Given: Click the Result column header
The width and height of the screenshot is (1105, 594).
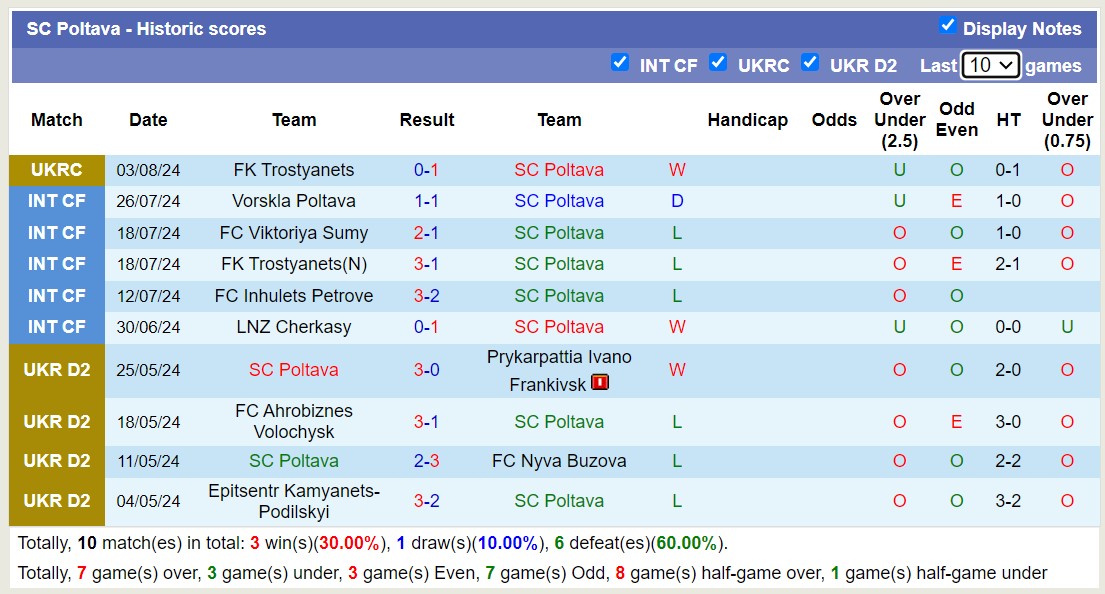Looking at the screenshot, I should [427, 120].
